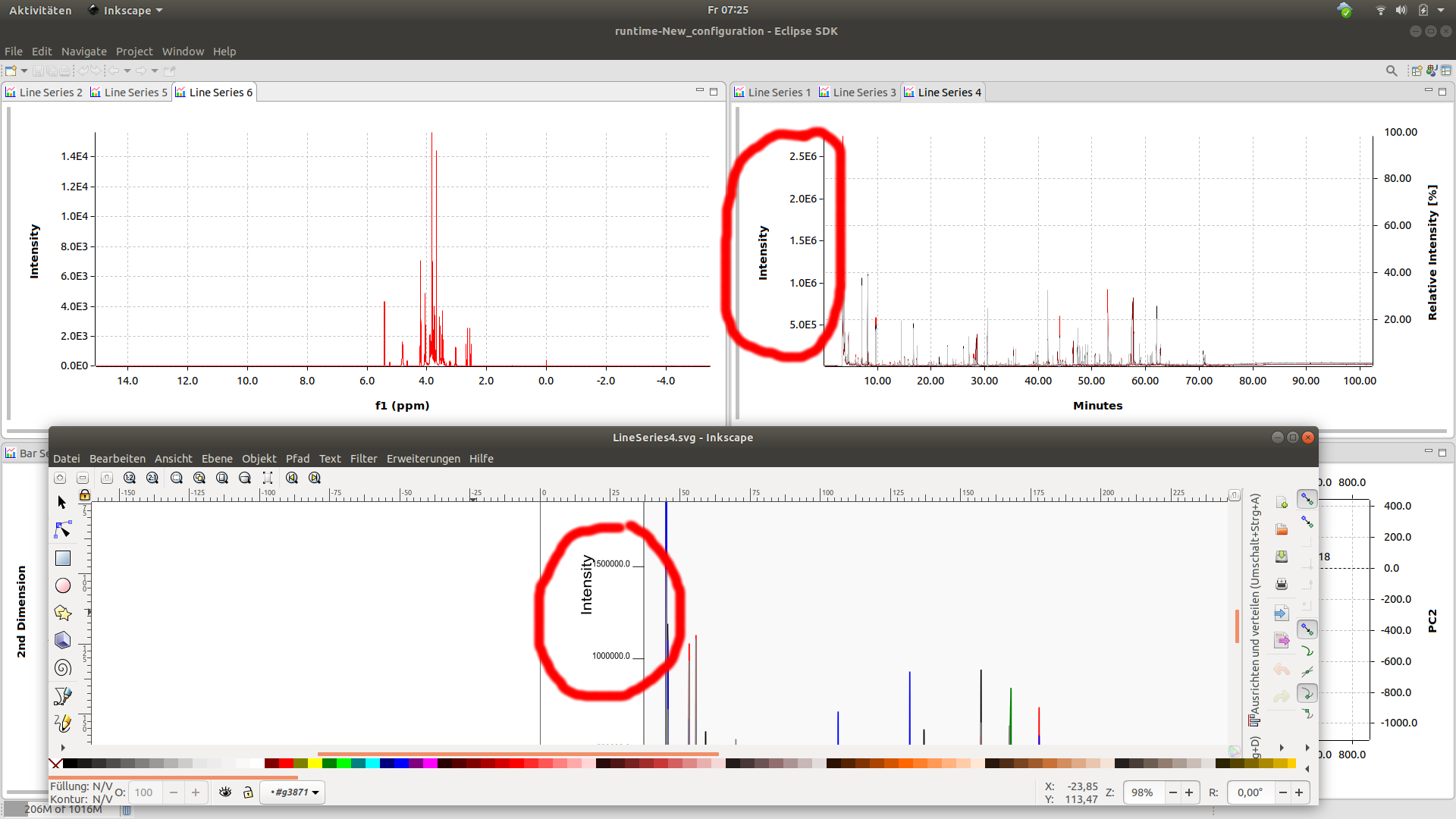Click the Print document icon
The width and height of the screenshot is (1456, 819).
point(1282,584)
